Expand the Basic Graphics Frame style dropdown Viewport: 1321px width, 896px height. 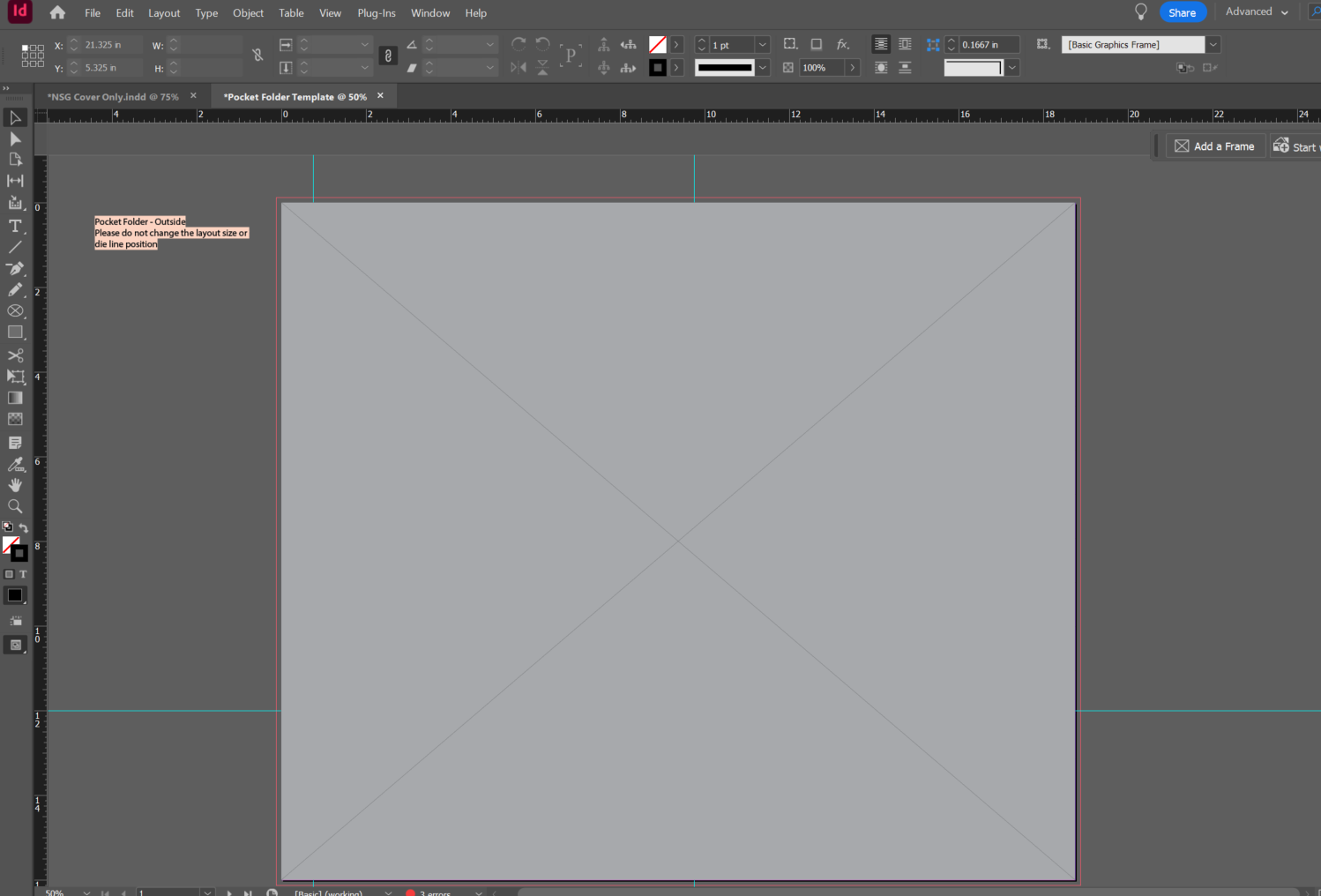tap(1213, 44)
